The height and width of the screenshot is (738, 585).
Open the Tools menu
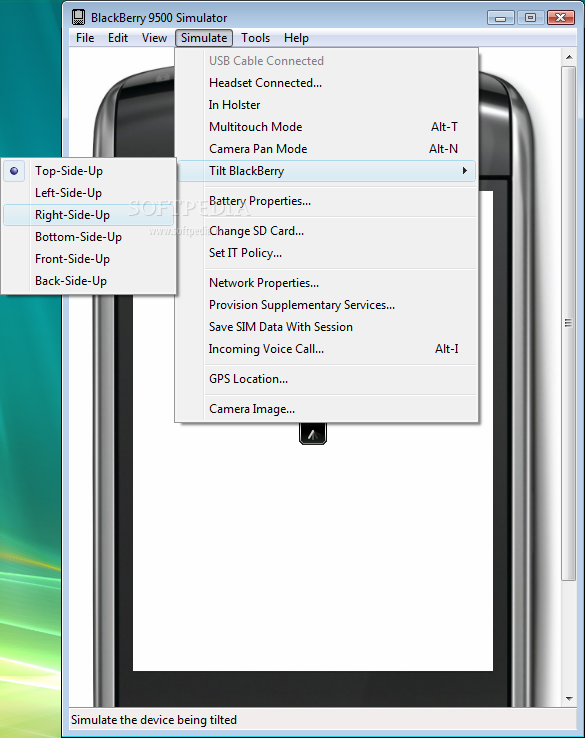(256, 38)
